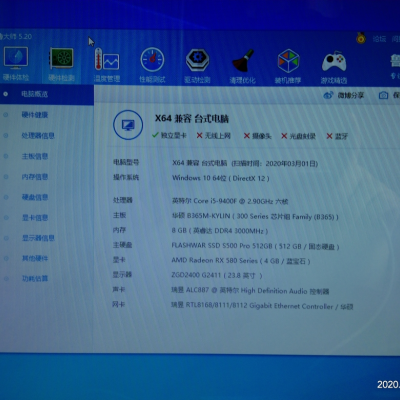The height and width of the screenshot is (400, 400).
Task: Click the 操作系统 row label
Action: pos(126,177)
